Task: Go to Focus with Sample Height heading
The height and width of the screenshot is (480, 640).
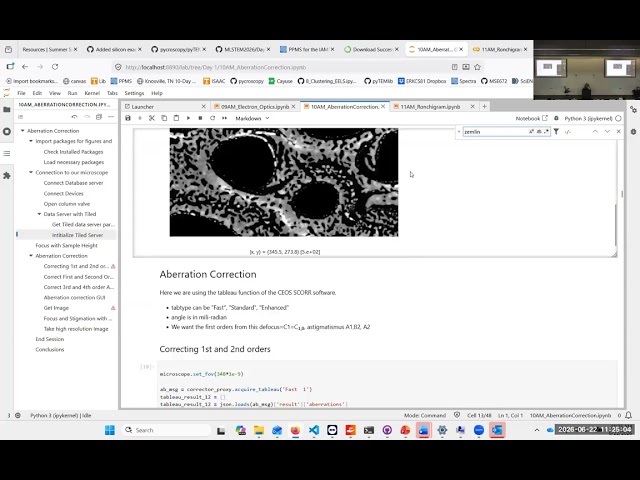Action: (67, 245)
